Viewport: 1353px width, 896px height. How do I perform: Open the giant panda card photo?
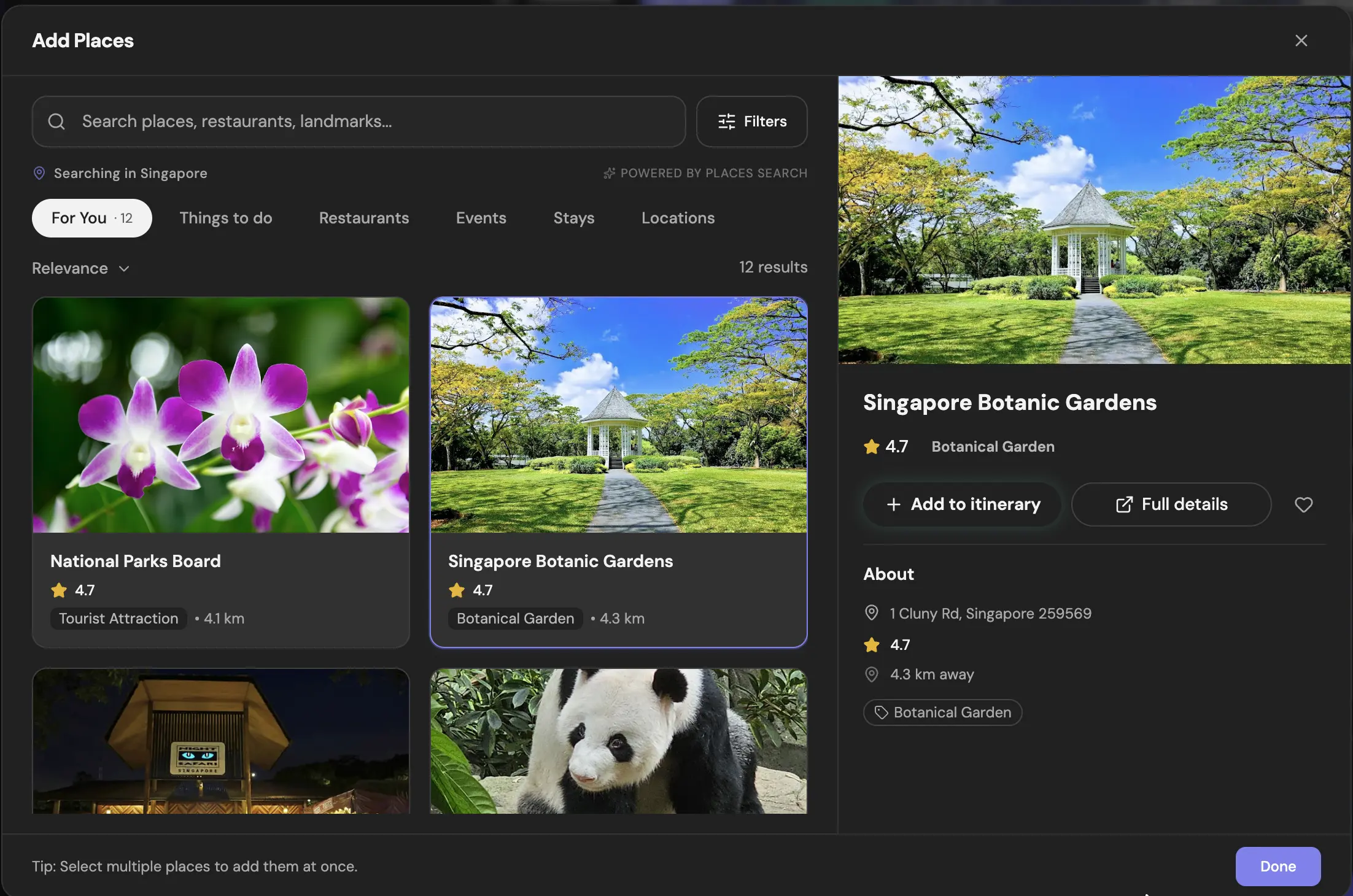pos(619,741)
